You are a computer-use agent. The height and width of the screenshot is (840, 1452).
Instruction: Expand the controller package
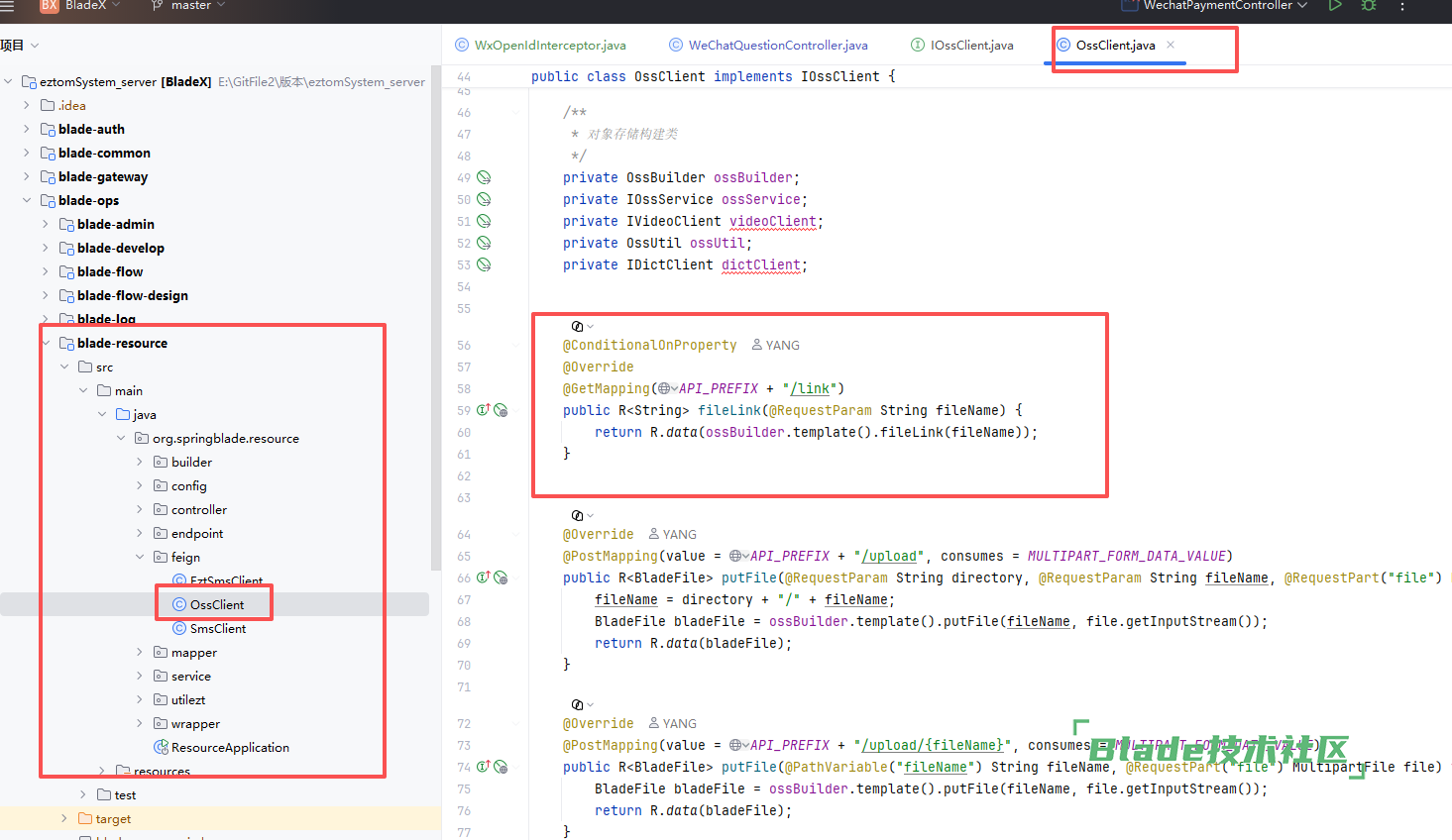139,509
